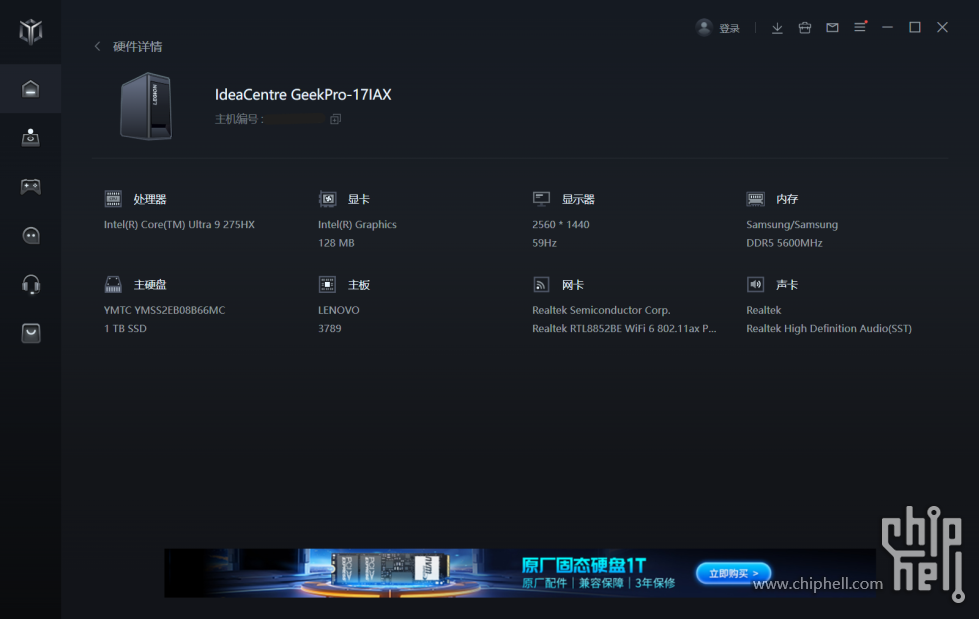Select the YMTC YMSS2EB08B66MC disk model
This screenshot has height=619, width=979.
[x=164, y=310]
